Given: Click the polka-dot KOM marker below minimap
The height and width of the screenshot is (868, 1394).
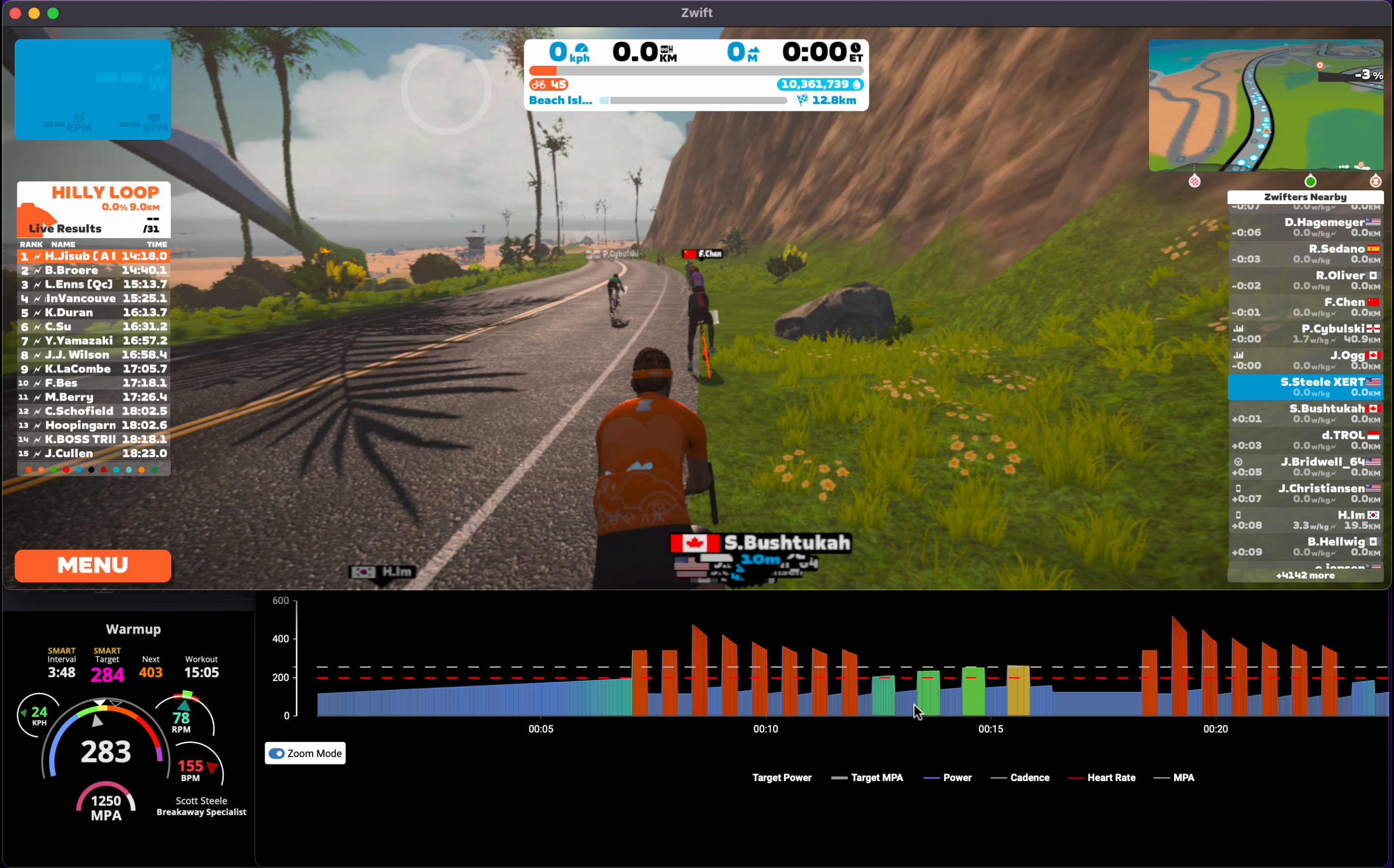Looking at the screenshot, I should coord(1194,182).
